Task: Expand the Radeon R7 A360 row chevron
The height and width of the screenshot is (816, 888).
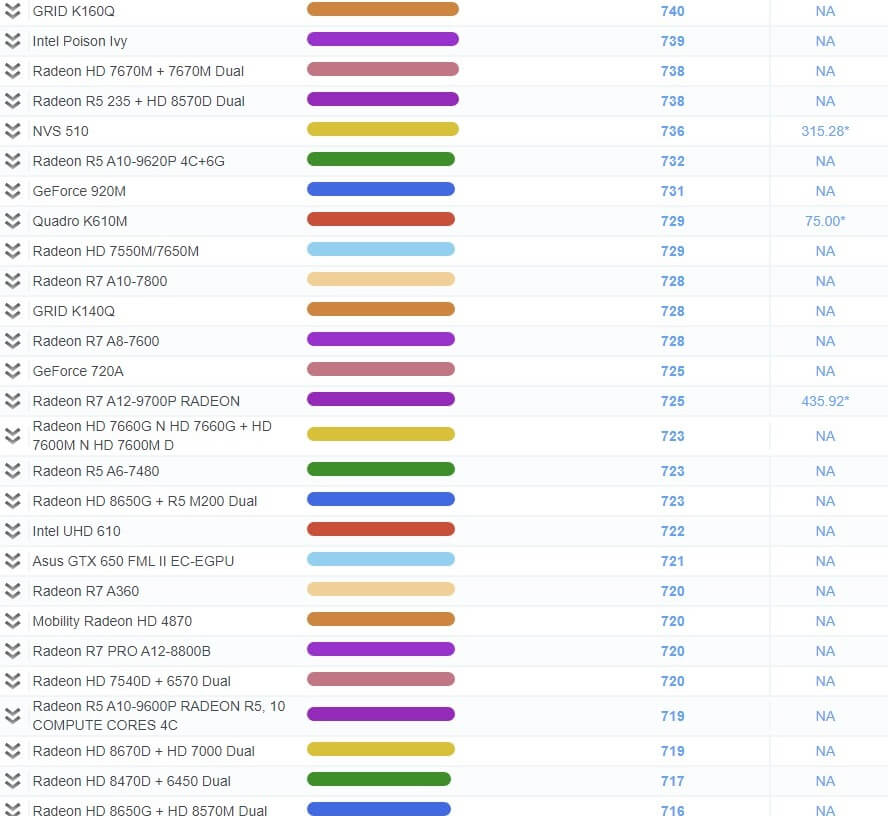Action: [x=12, y=591]
